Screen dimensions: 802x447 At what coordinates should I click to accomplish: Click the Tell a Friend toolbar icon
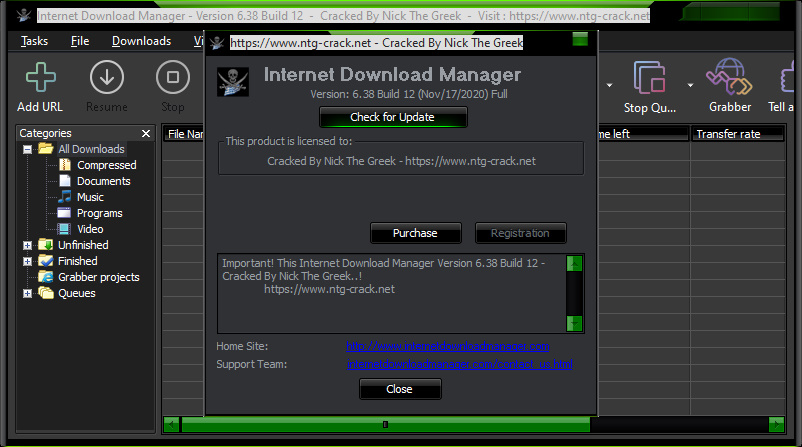tap(787, 78)
